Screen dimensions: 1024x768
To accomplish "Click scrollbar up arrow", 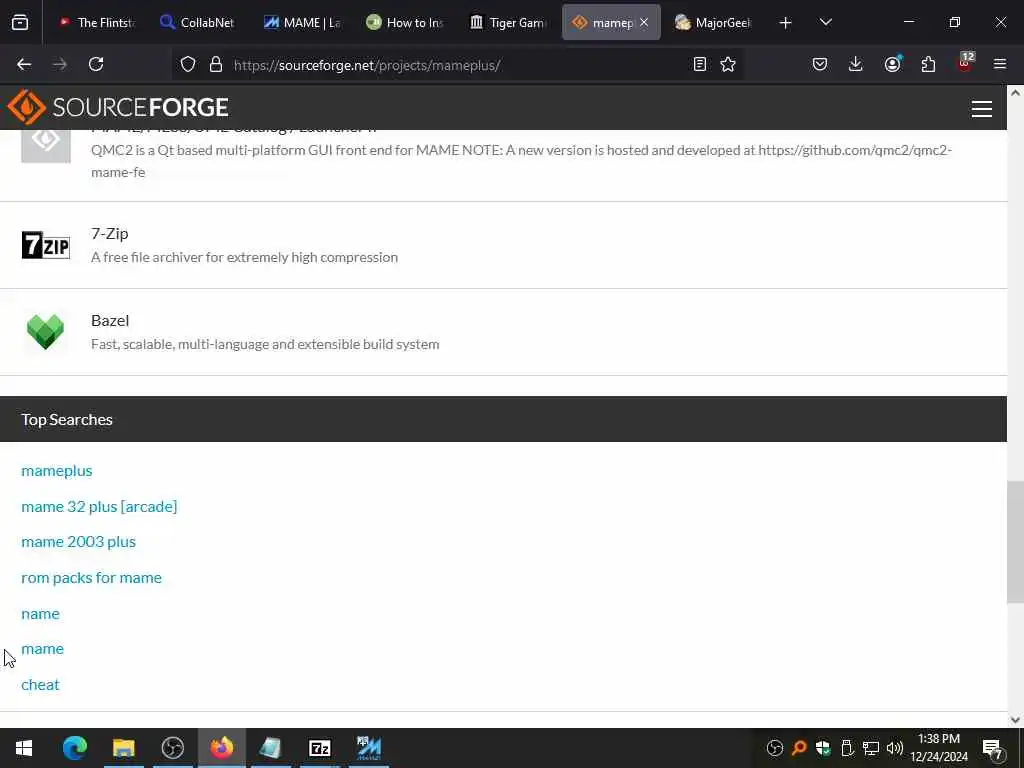I will tap(1015, 93).
